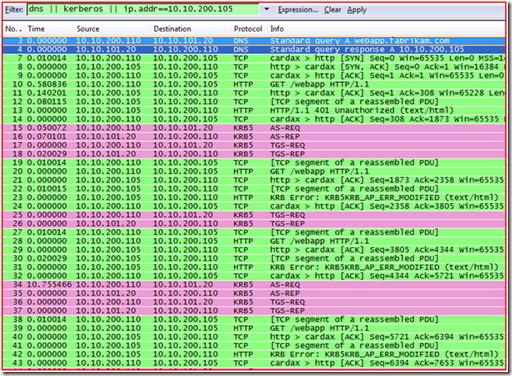Viewport: 512px width, 376px height.
Task: Sort by the Protocol column header
Action: pyautogui.click(x=248, y=29)
